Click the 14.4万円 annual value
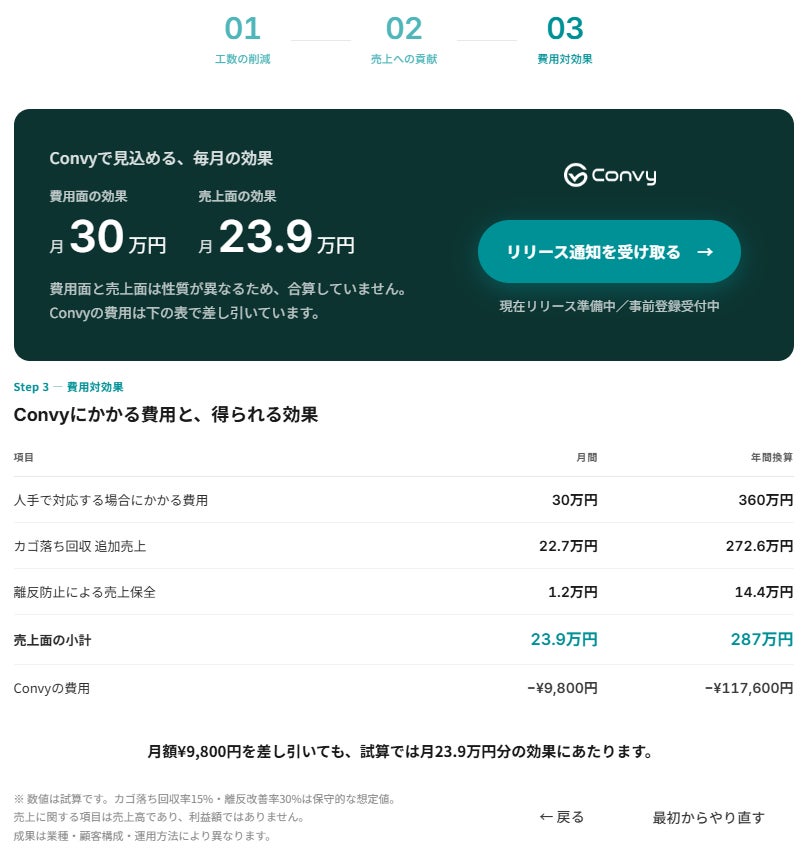Screen dimensions: 811x850 [764, 592]
